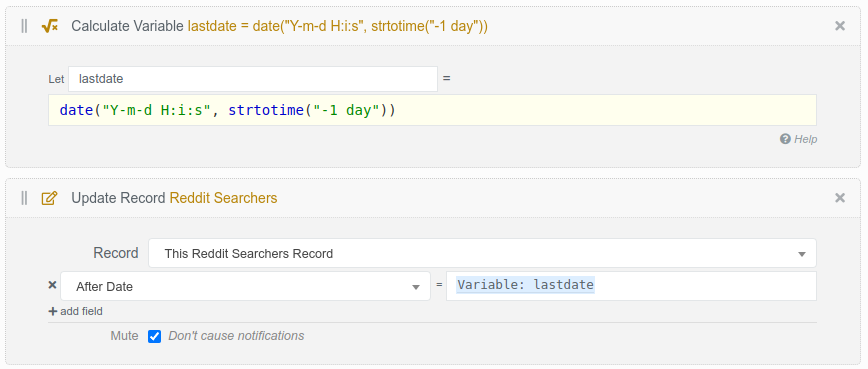The height and width of the screenshot is (369, 868).
Task: Toggle the Don't cause notifications checkbox
Action: (154, 336)
